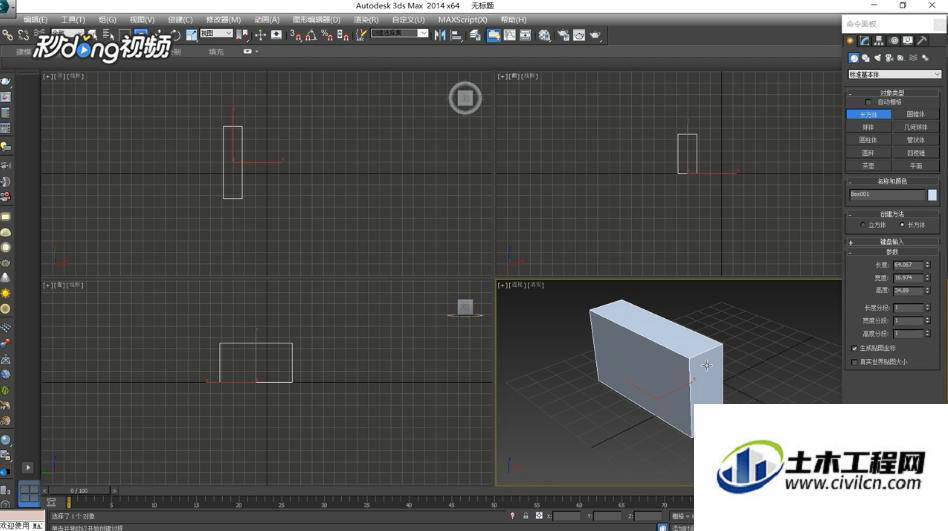Click the GeoSphere primitive button
948x531 pixels.
916,127
